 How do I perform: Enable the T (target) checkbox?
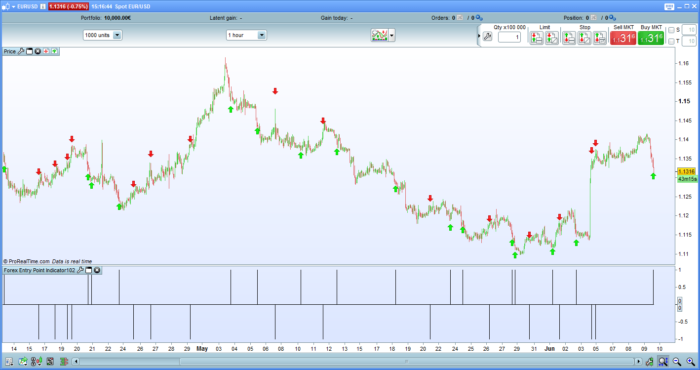(x=671, y=41)
